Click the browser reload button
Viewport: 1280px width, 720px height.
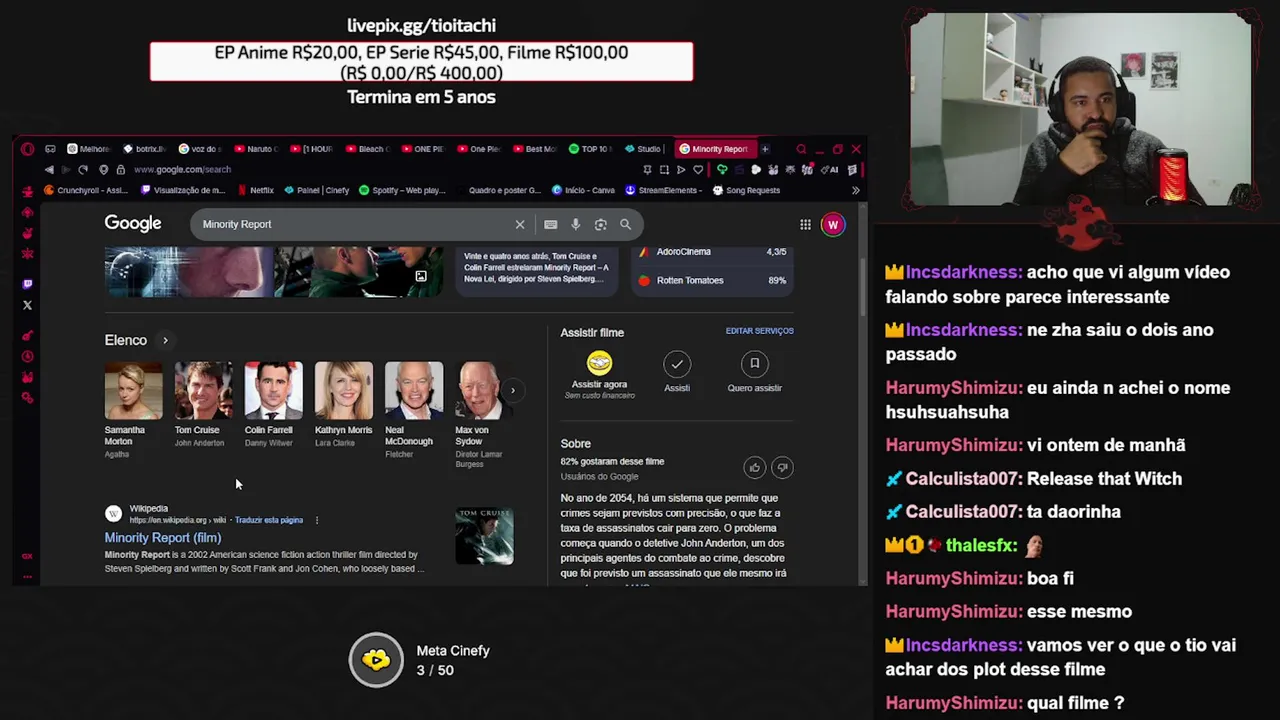pyautogui.click(x=83, y=170)
